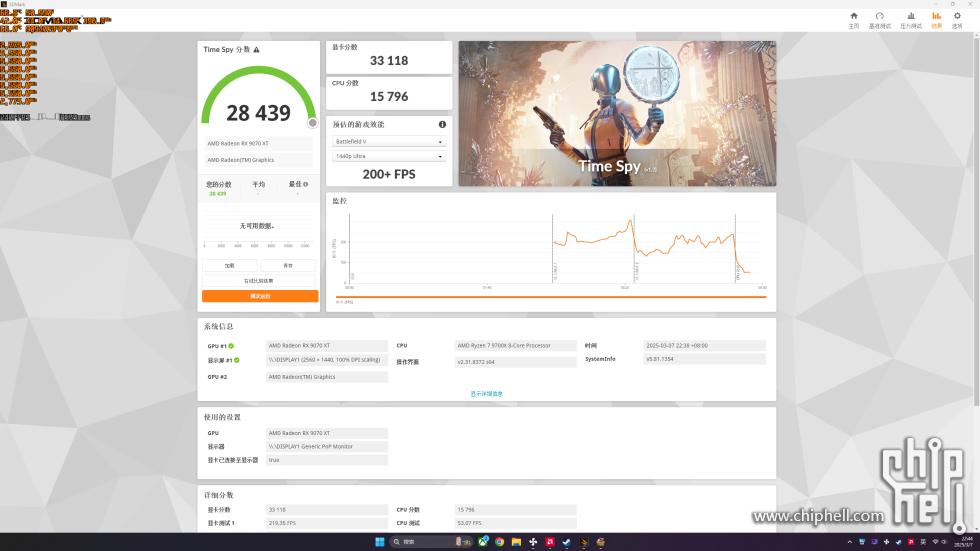Click the 200+ FPS estimate text
Image resolution: width=980 pixels, height=551 pixels.
click(389, 174)
